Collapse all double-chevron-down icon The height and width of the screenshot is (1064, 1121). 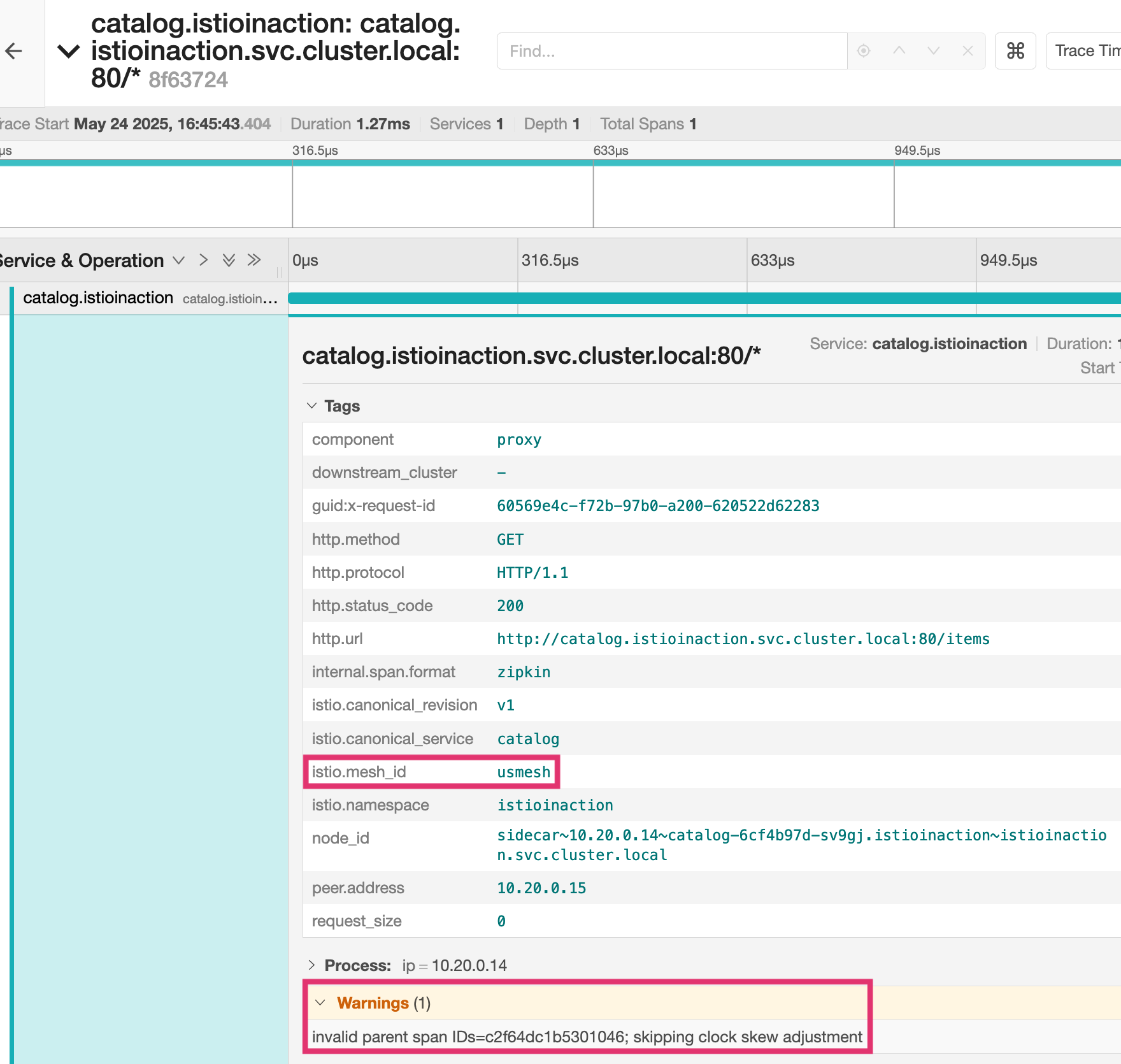pyautogui.click(x=229, y=260)
